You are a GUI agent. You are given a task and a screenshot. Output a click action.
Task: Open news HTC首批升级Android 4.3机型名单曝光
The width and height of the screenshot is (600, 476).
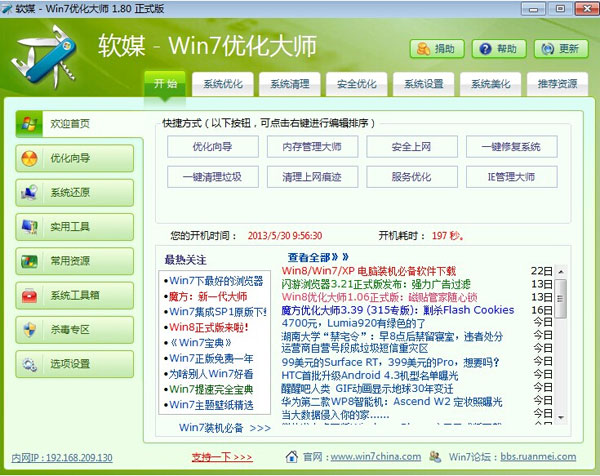(370, 375)
